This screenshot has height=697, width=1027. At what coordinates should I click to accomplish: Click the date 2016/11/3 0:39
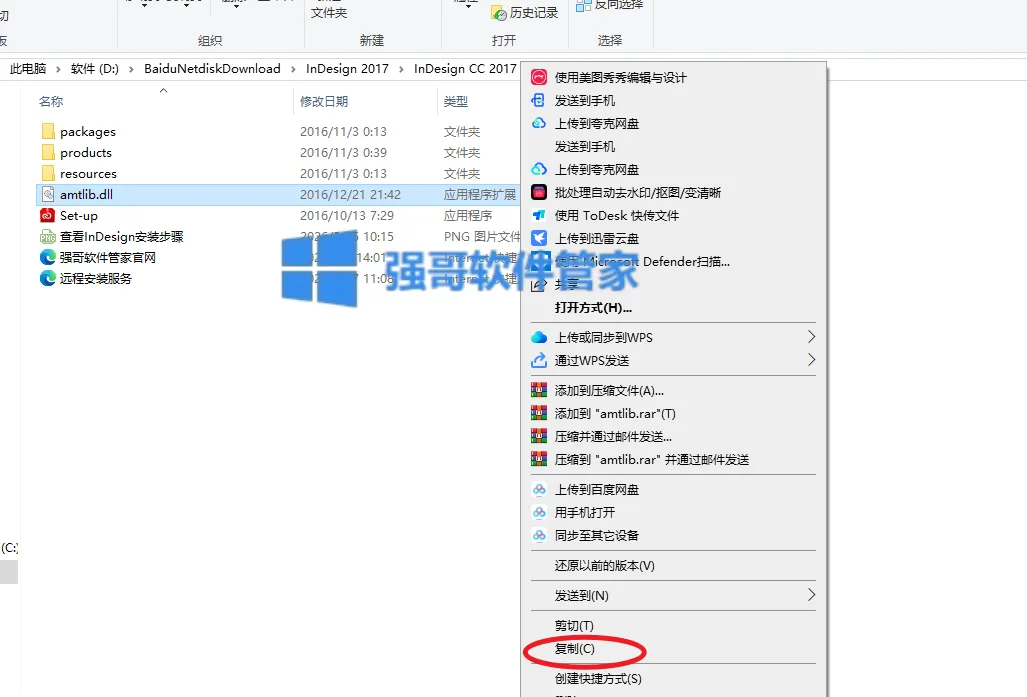point(343,153)
